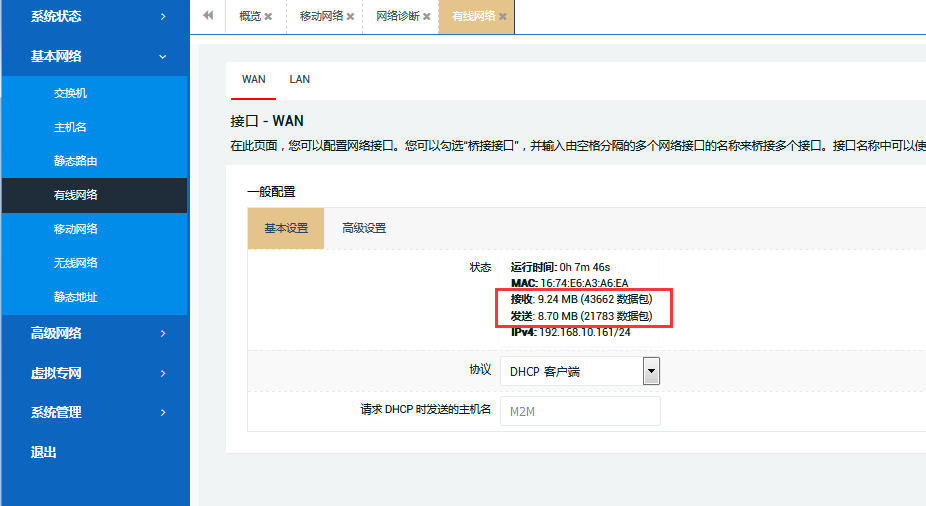Viewport: 926px width, 506px height.
Task: Expand the 虚拟专网 sidebar menu
Action: point(94,373)
